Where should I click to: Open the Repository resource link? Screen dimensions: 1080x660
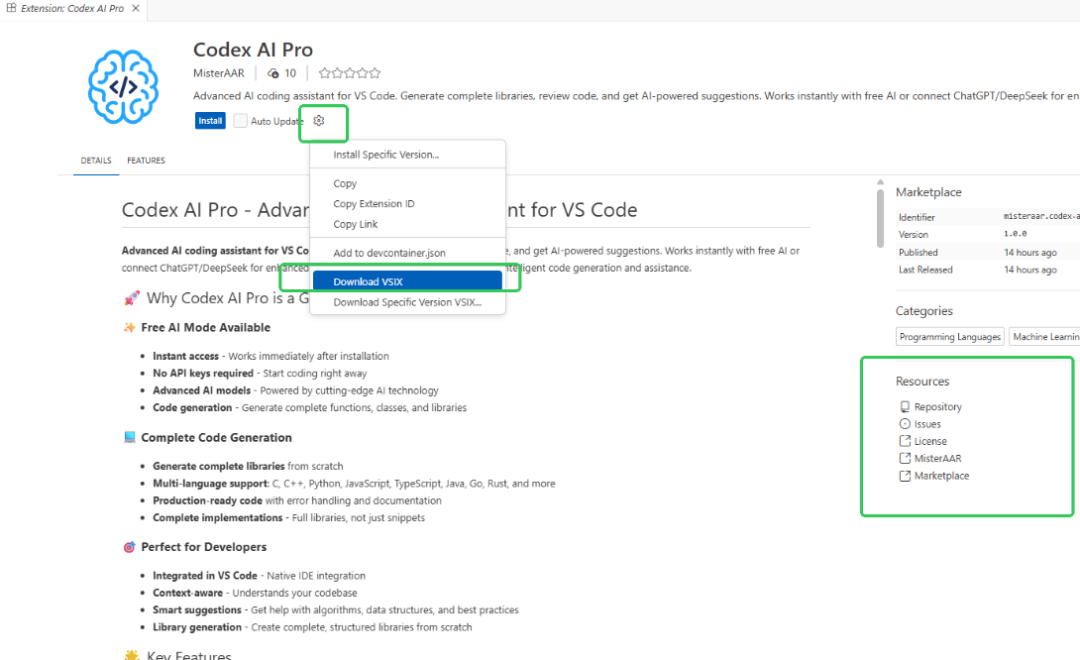click(938, 406)
